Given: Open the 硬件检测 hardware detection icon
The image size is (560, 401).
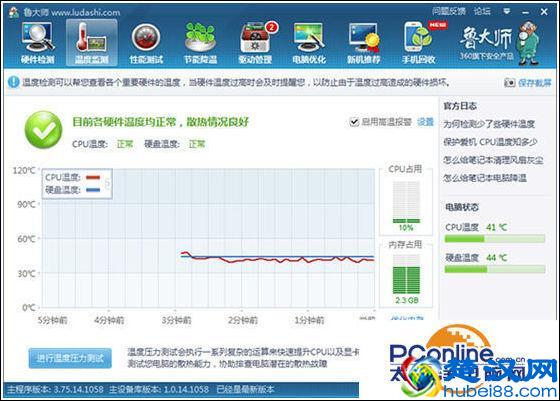Looking at the screenshot, I should 38,43.
